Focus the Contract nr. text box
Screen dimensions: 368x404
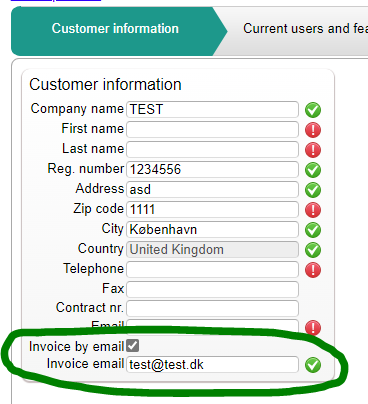click(212, 308)
